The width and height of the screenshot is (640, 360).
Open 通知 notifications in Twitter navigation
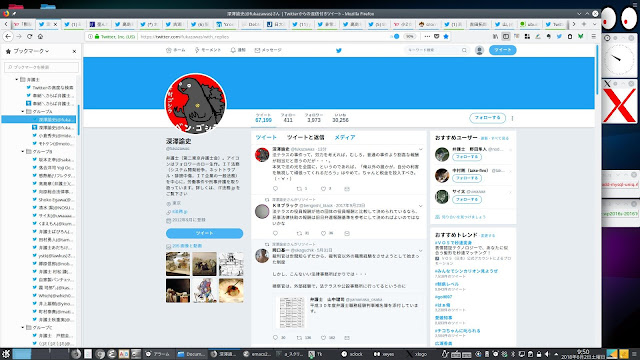(x=238, y=50)
